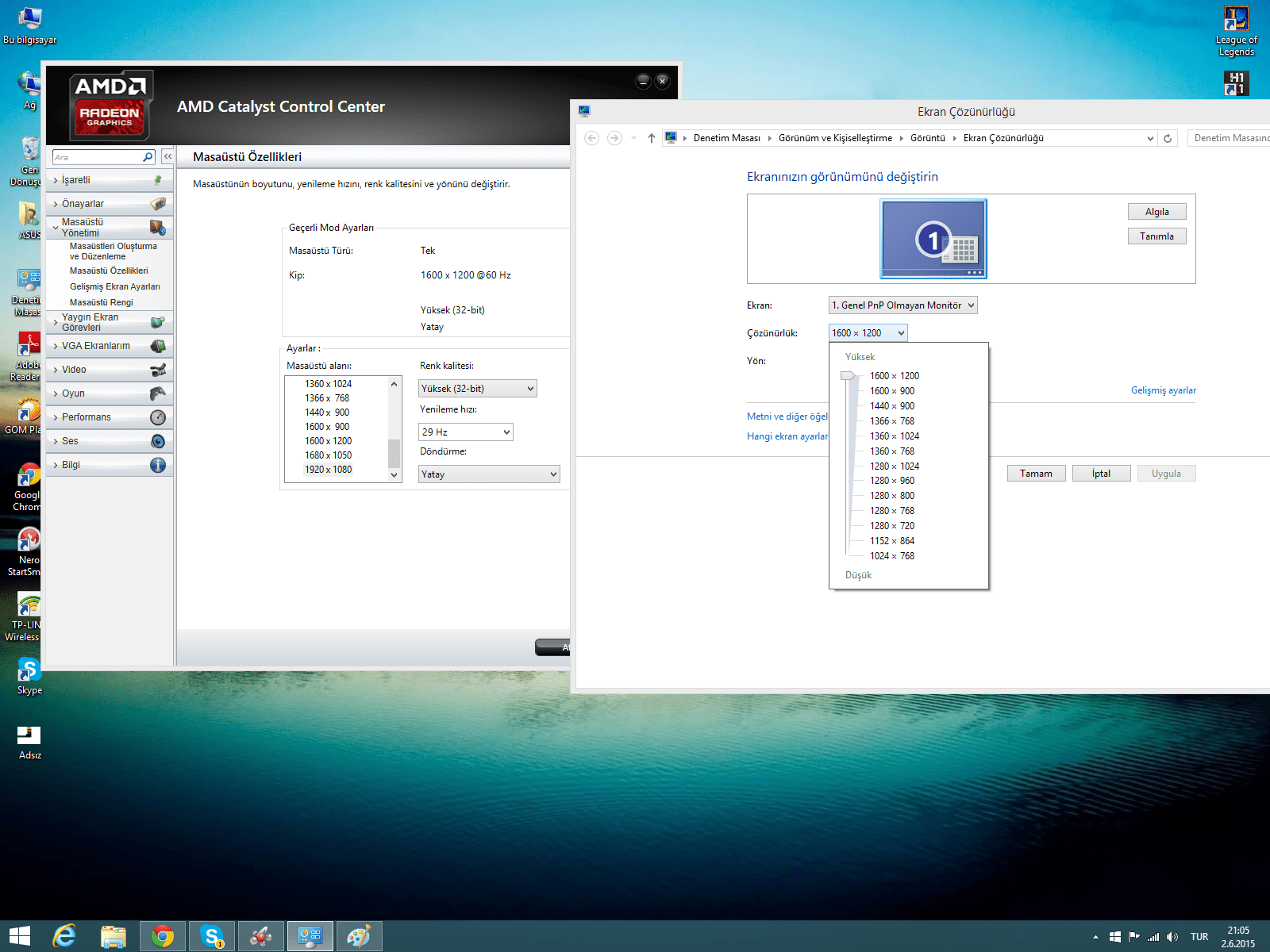Open the Yenileme hızı 29 Hz dropdown
1270x952 pixels.
click(465, 432)
